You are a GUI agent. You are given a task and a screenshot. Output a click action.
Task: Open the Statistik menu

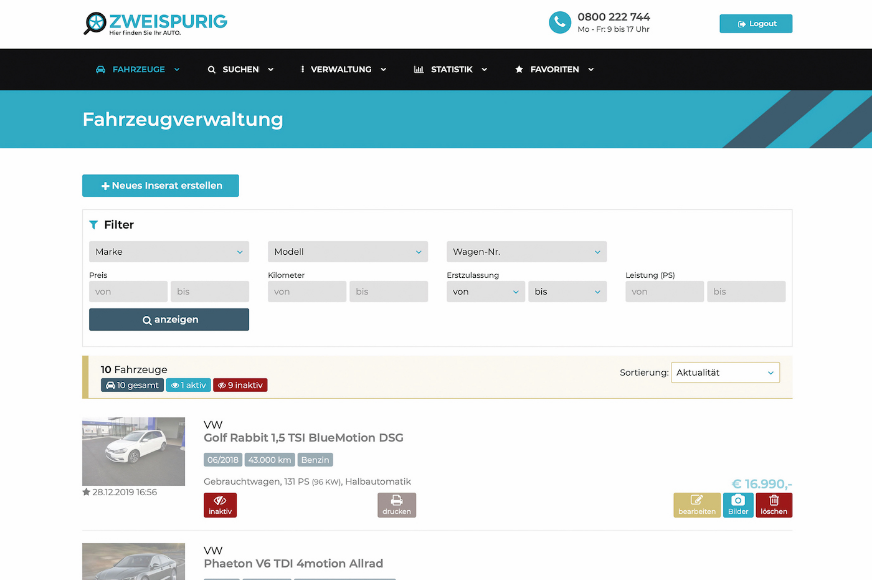click(x=450, y=70)
